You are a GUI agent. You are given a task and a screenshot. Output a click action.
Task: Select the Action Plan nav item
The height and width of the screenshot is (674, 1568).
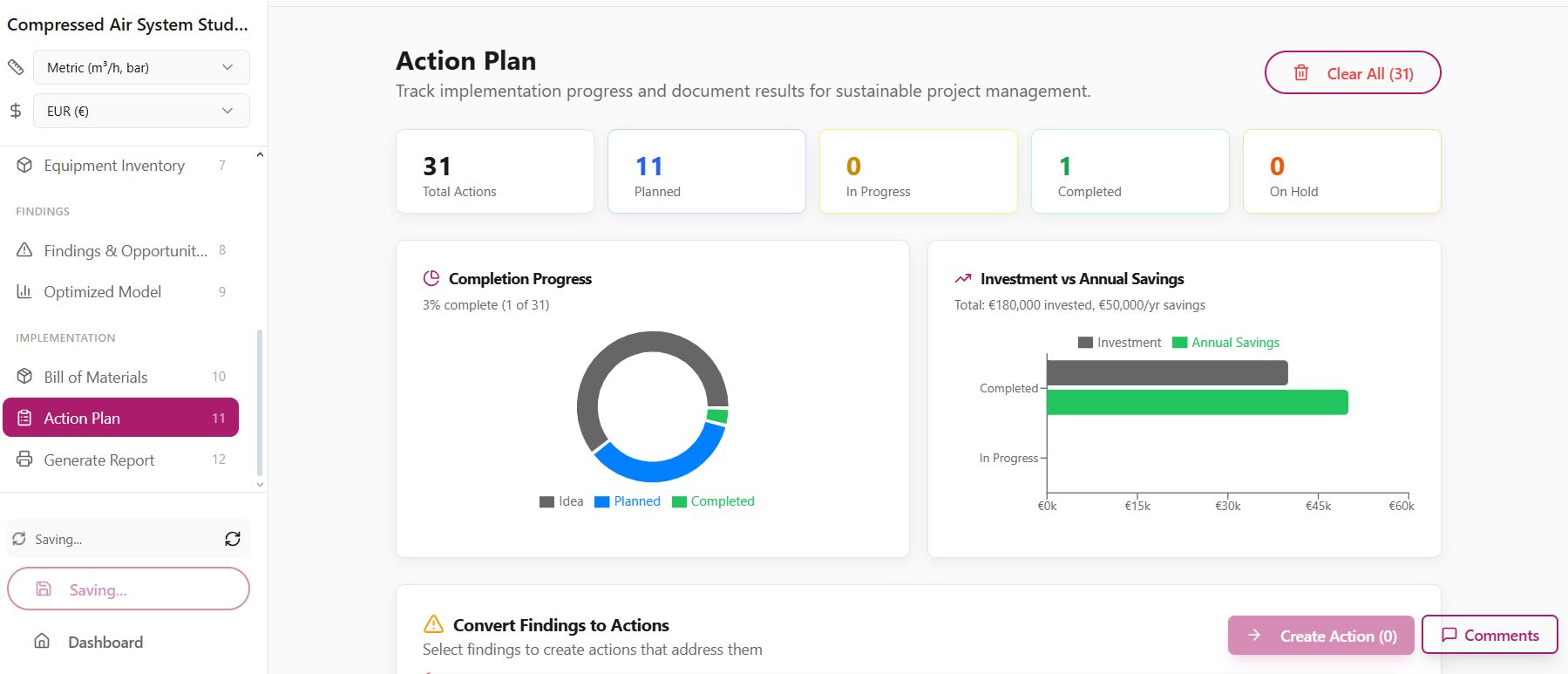(121, 418)
